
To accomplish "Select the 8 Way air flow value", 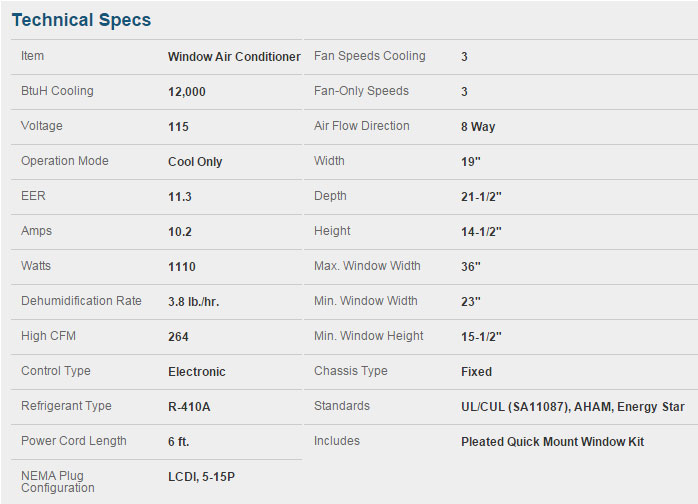I will click(478, 127).
